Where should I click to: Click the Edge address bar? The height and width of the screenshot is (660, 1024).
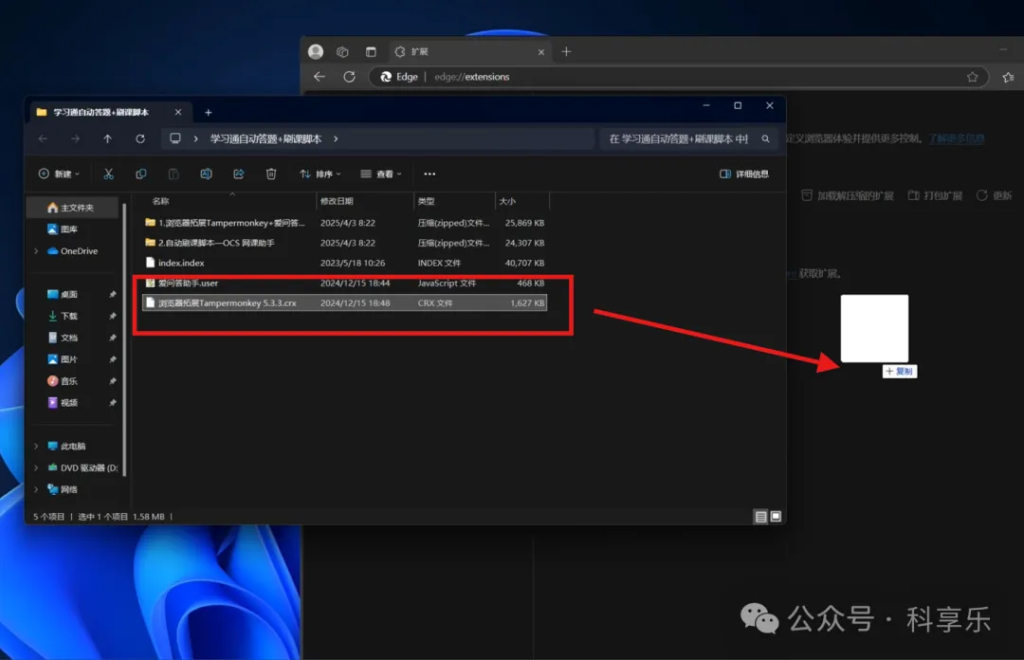click(x=679, y=77)
